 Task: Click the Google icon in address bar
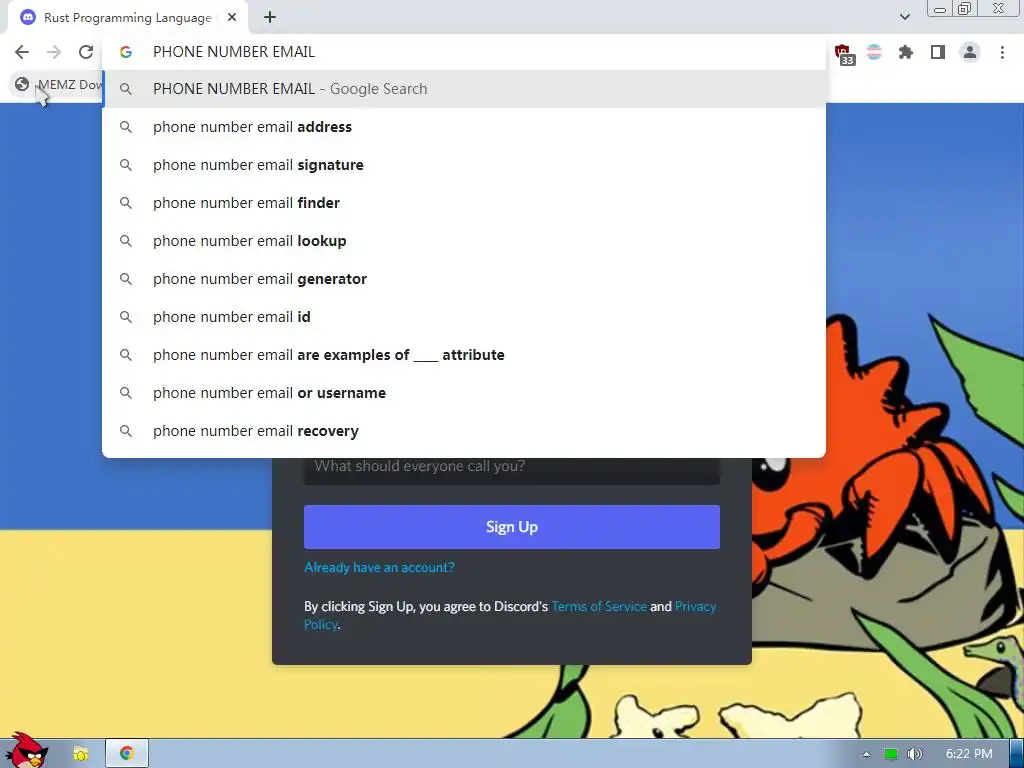126,52
